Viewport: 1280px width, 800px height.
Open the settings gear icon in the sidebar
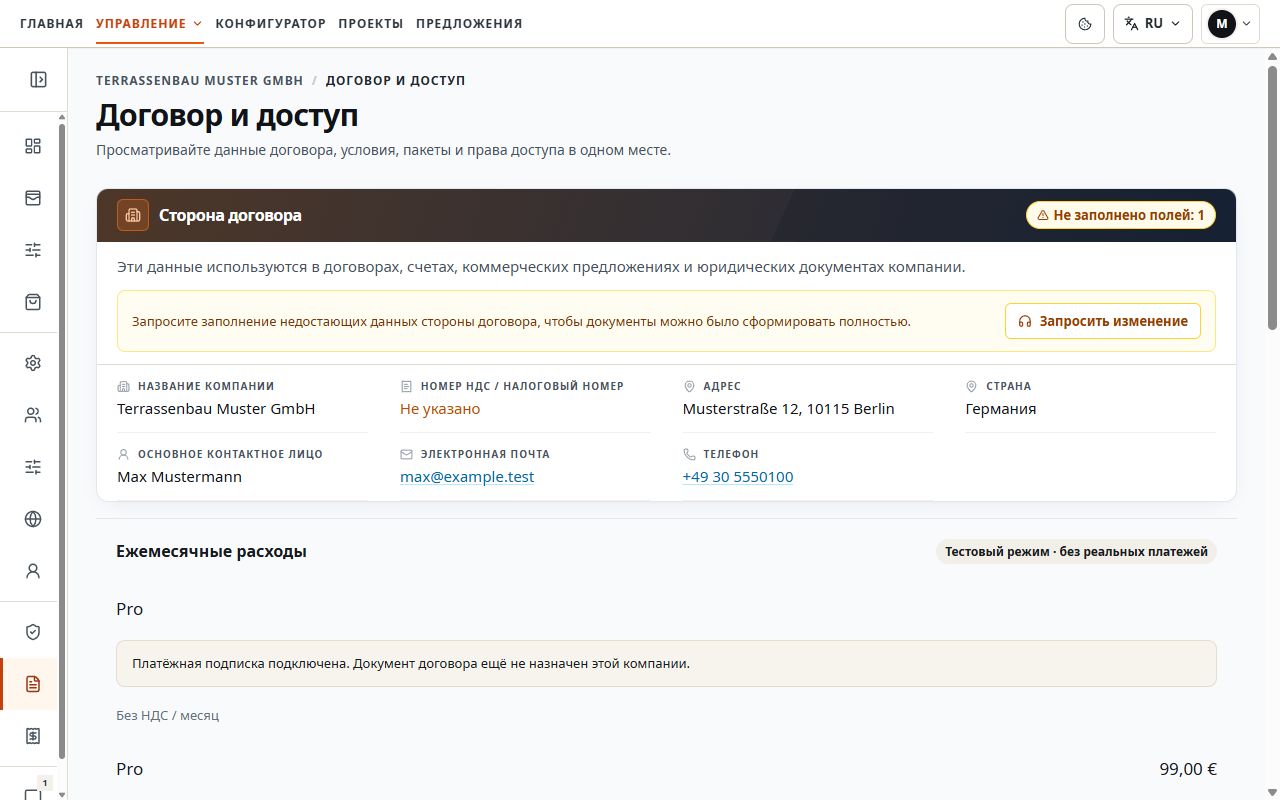tap(33, 363)
